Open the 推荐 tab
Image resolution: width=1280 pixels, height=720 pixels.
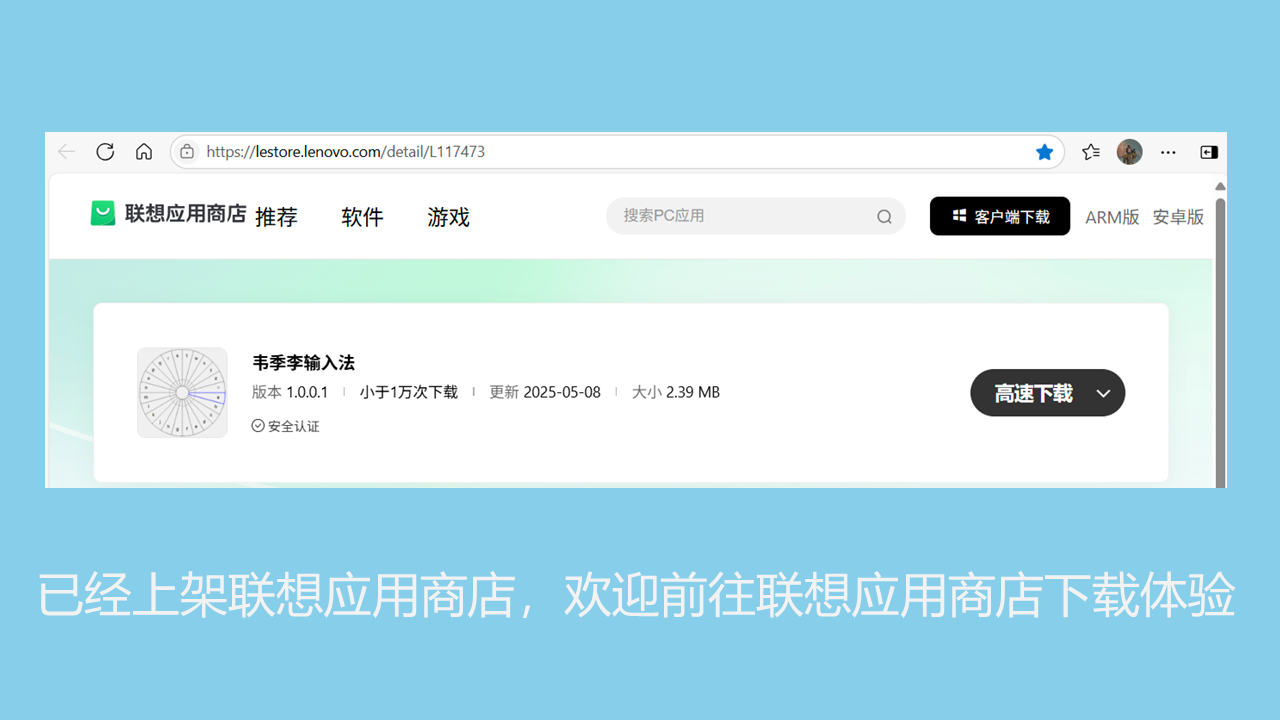click(x=276, y=217)
